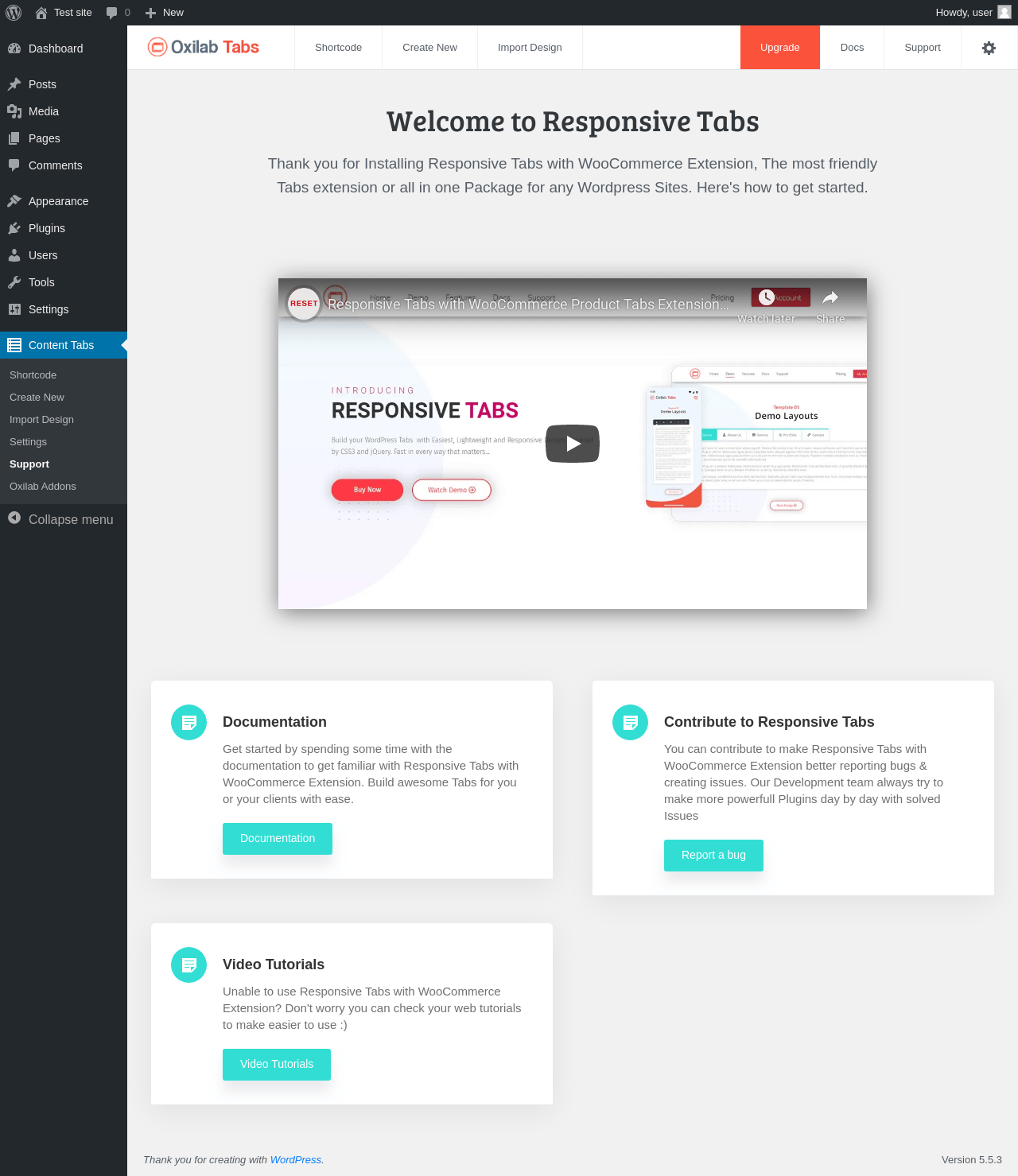This screenshot has height=1176, width=1018.
Task: Open Plugins in sidebar
Action: coord(64,228)
